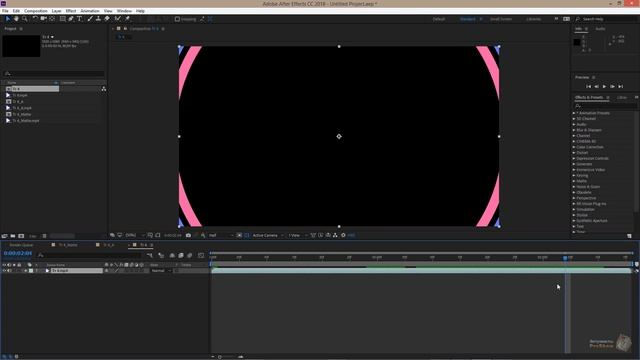Select the Roto Brush tool
The height and width of the screenshot is (360, 640).
tap(118, 19)
